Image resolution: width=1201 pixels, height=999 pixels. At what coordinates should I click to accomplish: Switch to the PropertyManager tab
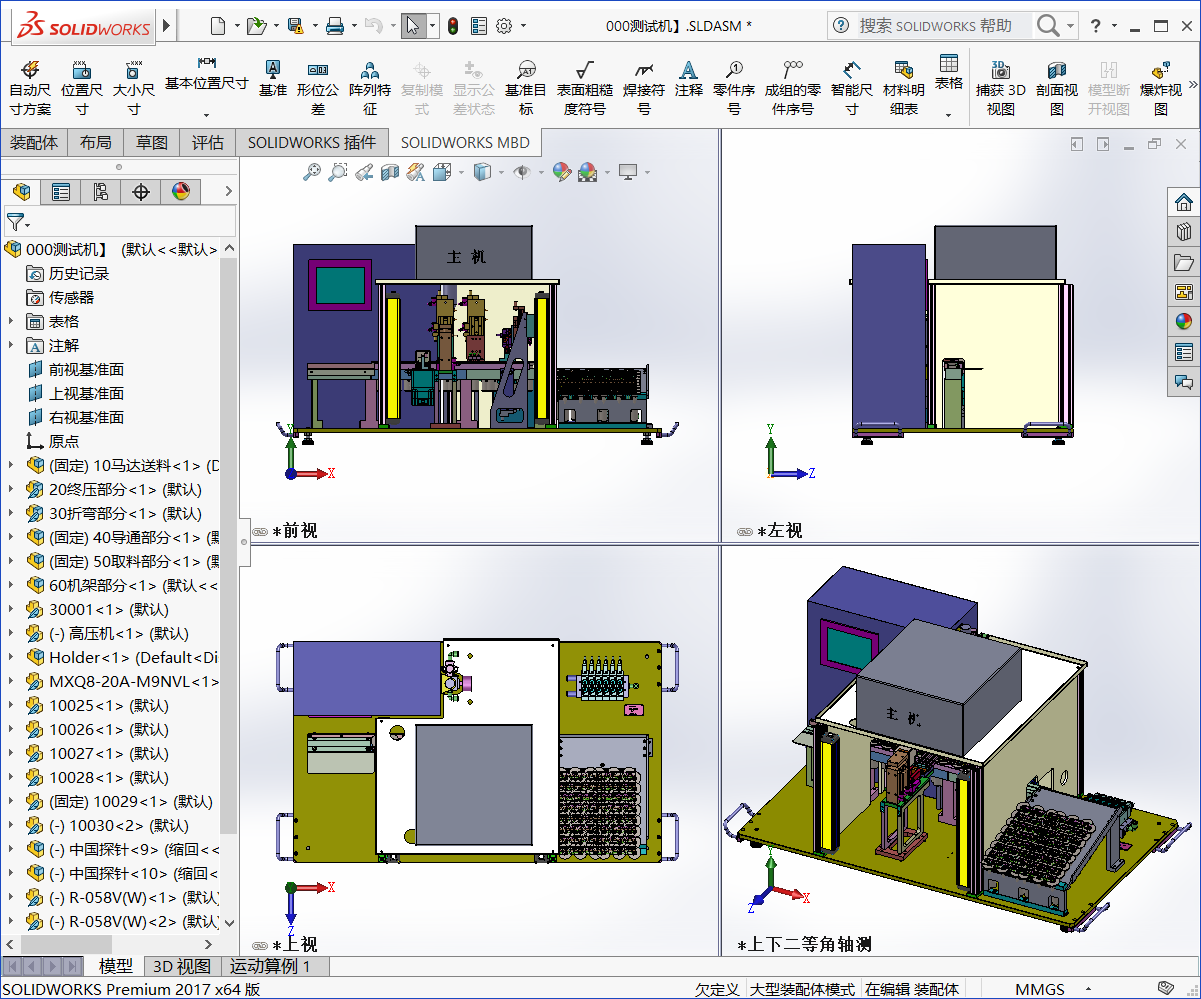[61, 191]
